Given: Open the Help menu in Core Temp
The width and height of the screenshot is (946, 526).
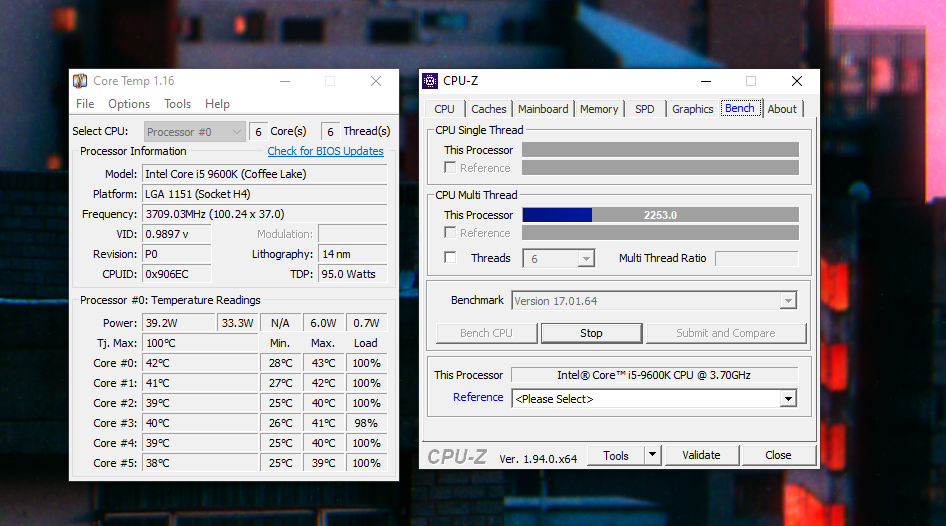Looking at the screenshot, I should (217, 104).
